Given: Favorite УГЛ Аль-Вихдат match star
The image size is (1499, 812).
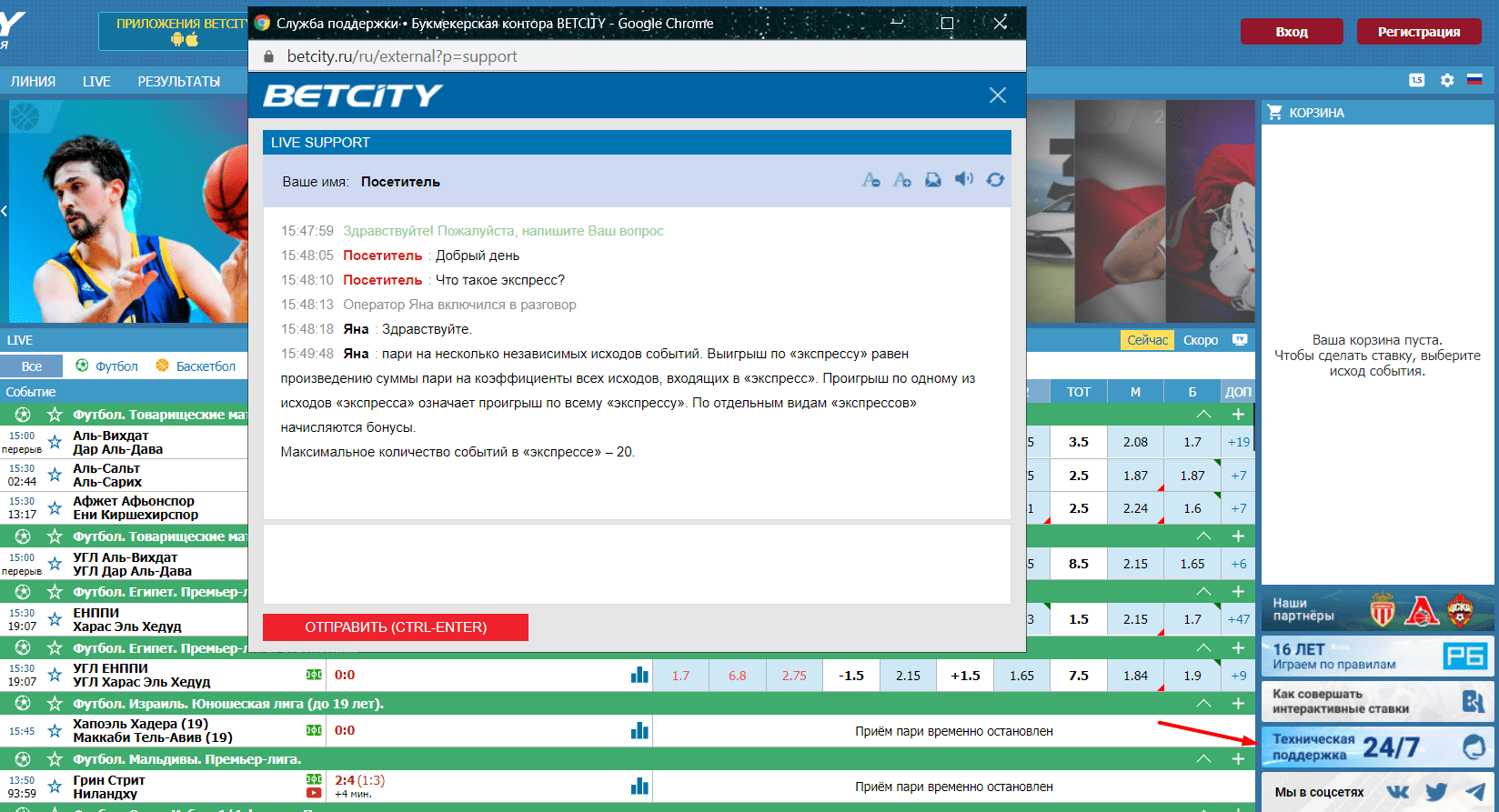Looking at the screenshot, I should (55, 564).
